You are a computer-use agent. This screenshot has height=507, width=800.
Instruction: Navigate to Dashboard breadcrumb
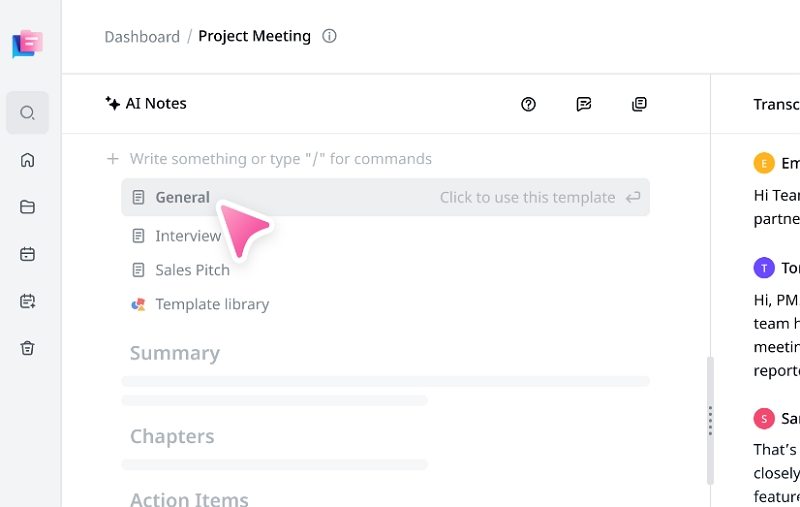coord(142,37)
